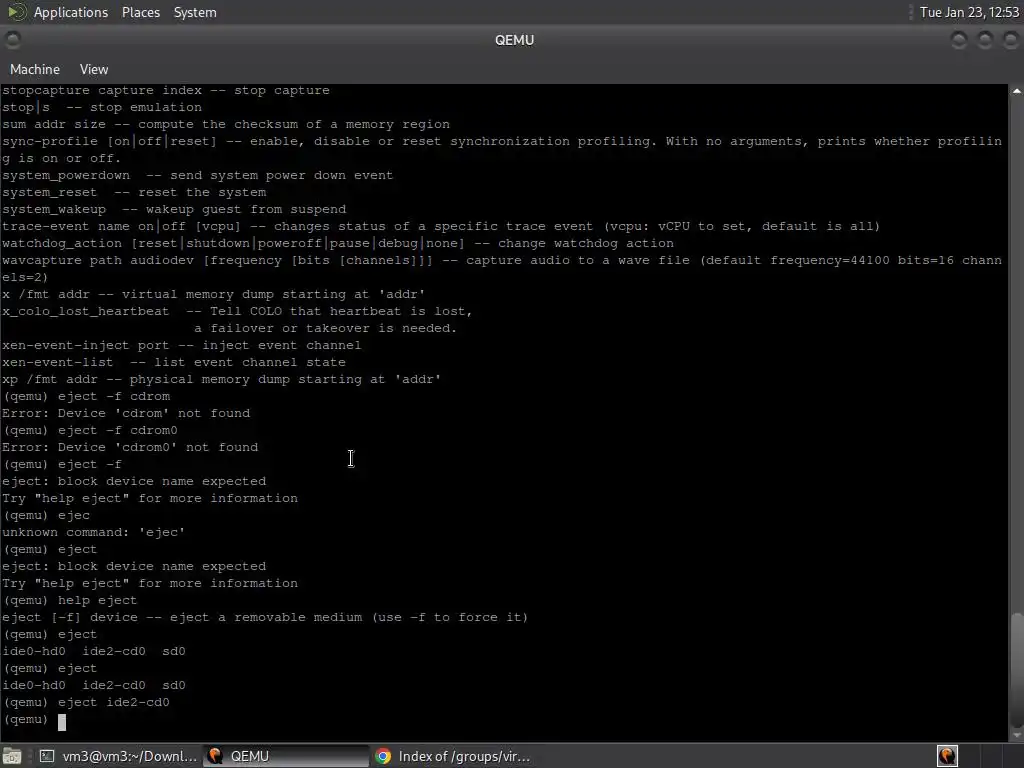Click the QEMU icon in taskbar entry

pos(215,756)
